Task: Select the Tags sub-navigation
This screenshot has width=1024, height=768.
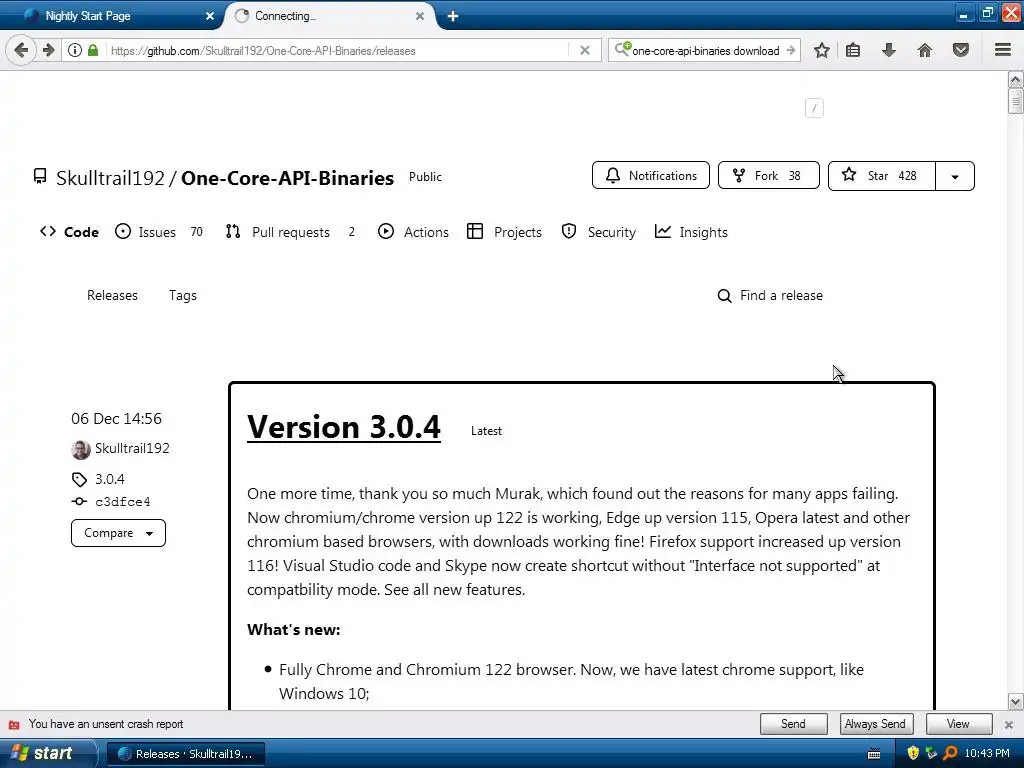Action: (x=183, y=295)
